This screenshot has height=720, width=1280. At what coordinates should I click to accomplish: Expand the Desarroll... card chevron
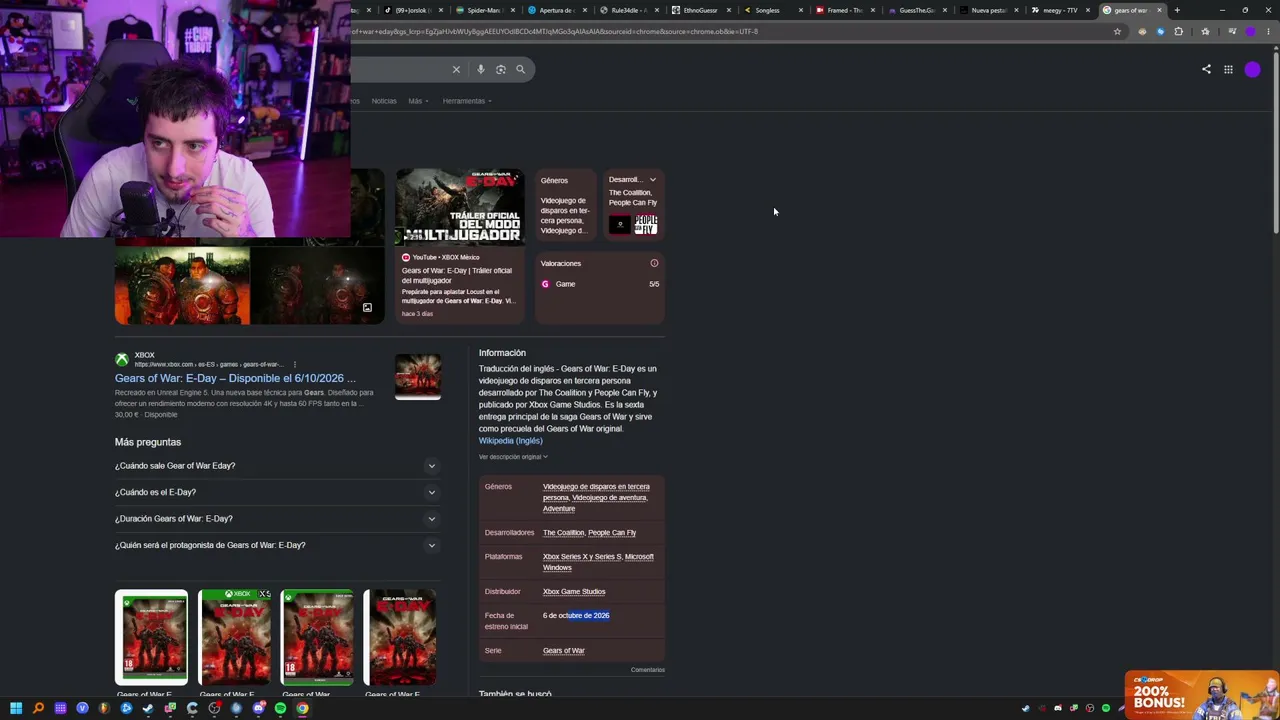coord(653,180)
